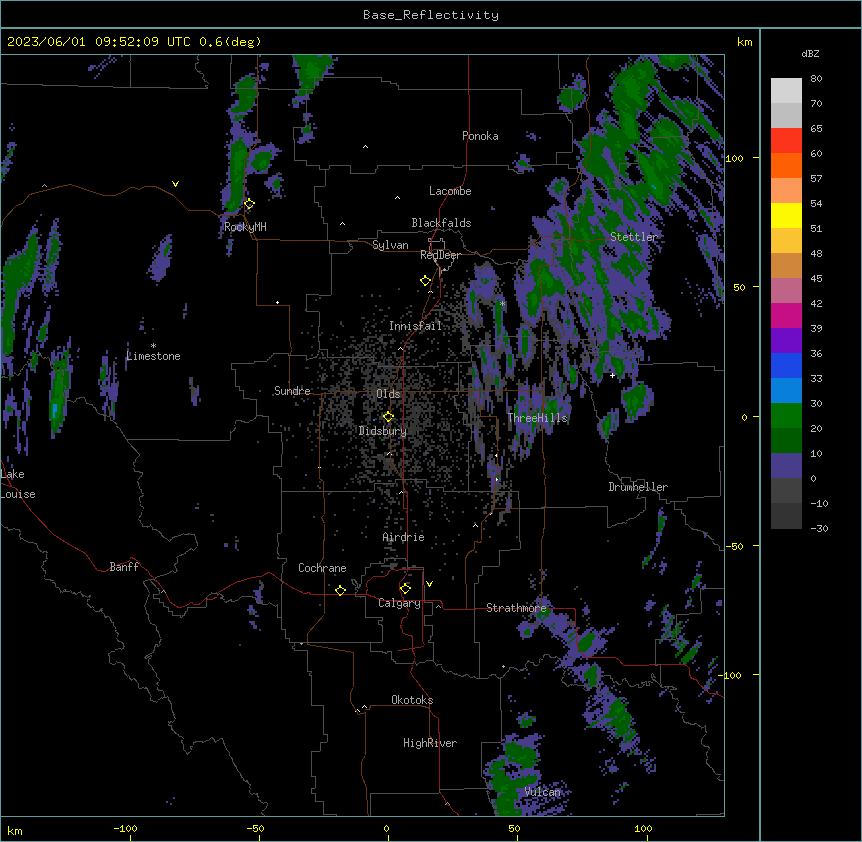
Task: Select the RockyMH label
Action: [245, 227]
